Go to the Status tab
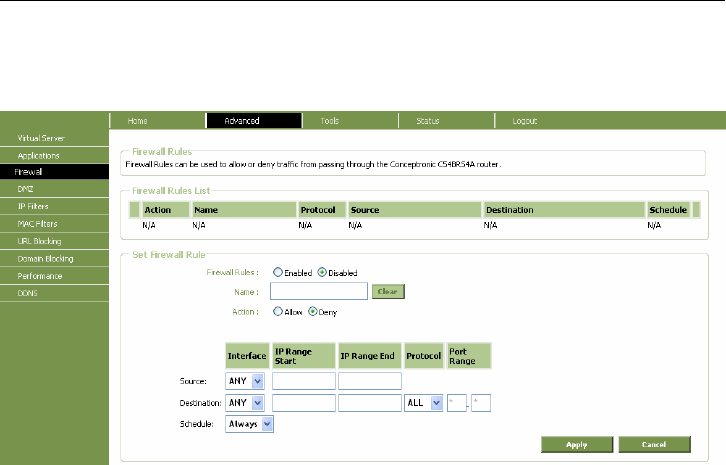The image size is (726, 465). click(427, 120)
